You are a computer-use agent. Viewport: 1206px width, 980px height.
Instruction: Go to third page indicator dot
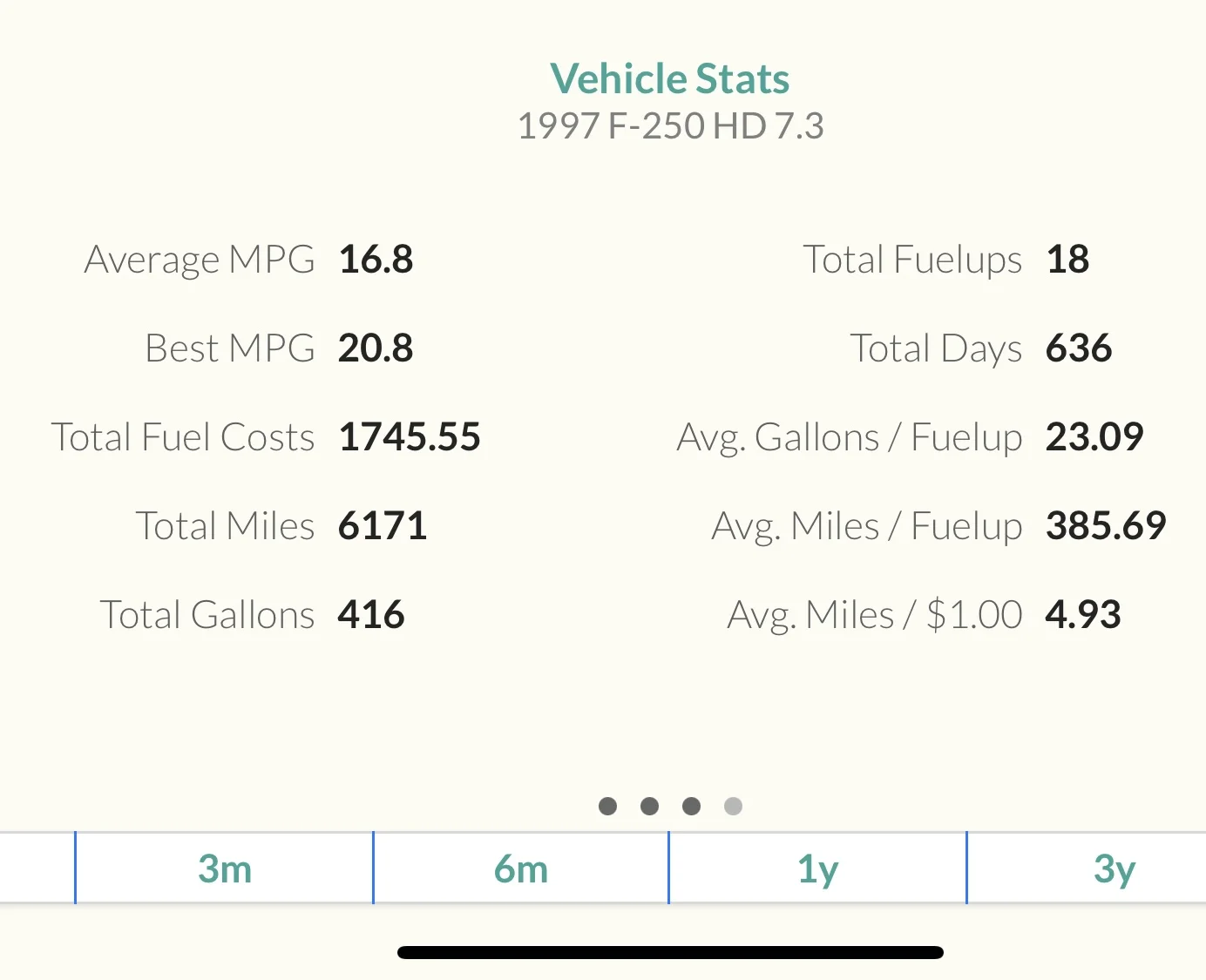click(x=691, y=806)
